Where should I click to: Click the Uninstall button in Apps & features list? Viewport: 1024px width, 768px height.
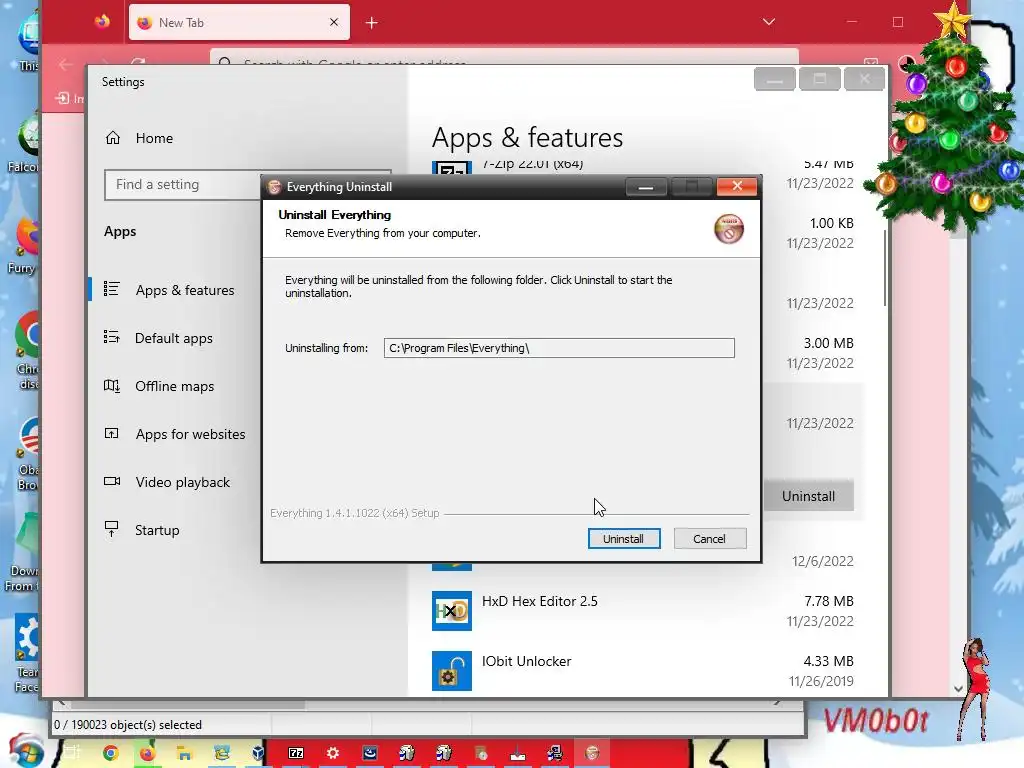click(808, 496)
